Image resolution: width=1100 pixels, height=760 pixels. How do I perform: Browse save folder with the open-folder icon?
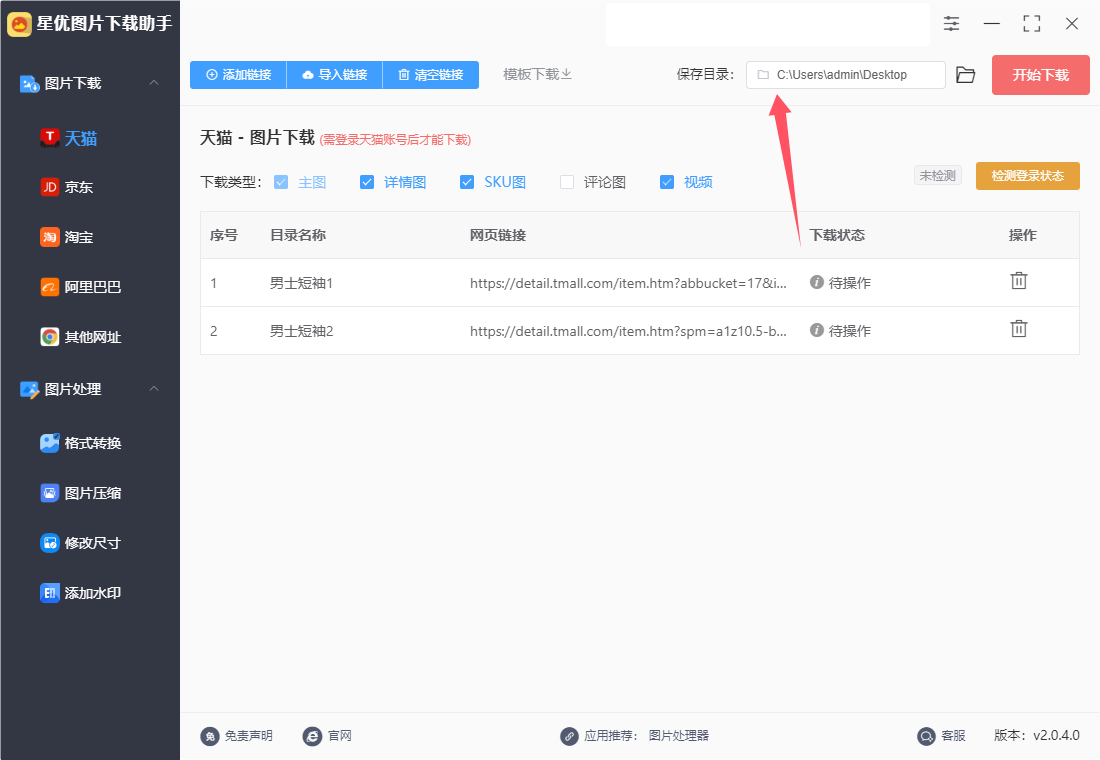(x=966, y=75)
